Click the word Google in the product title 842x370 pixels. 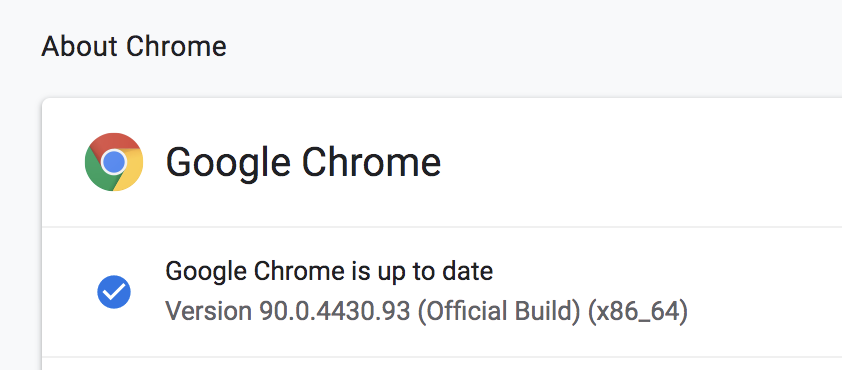(228, 164)
